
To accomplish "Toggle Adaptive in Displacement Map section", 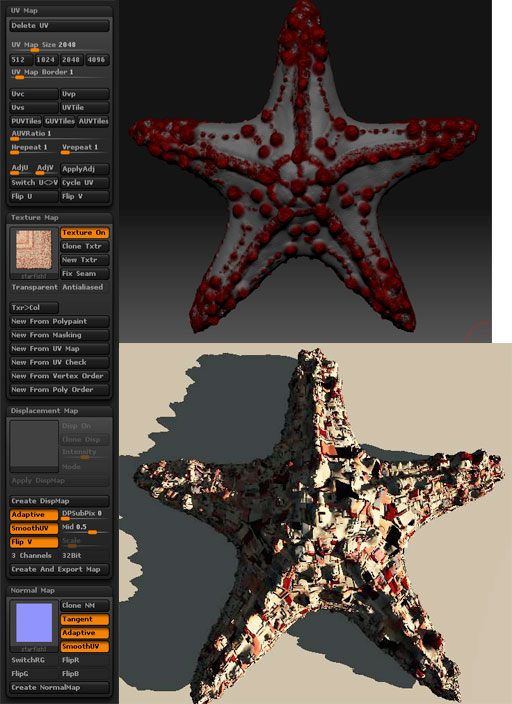I will (x=34, y=515).
